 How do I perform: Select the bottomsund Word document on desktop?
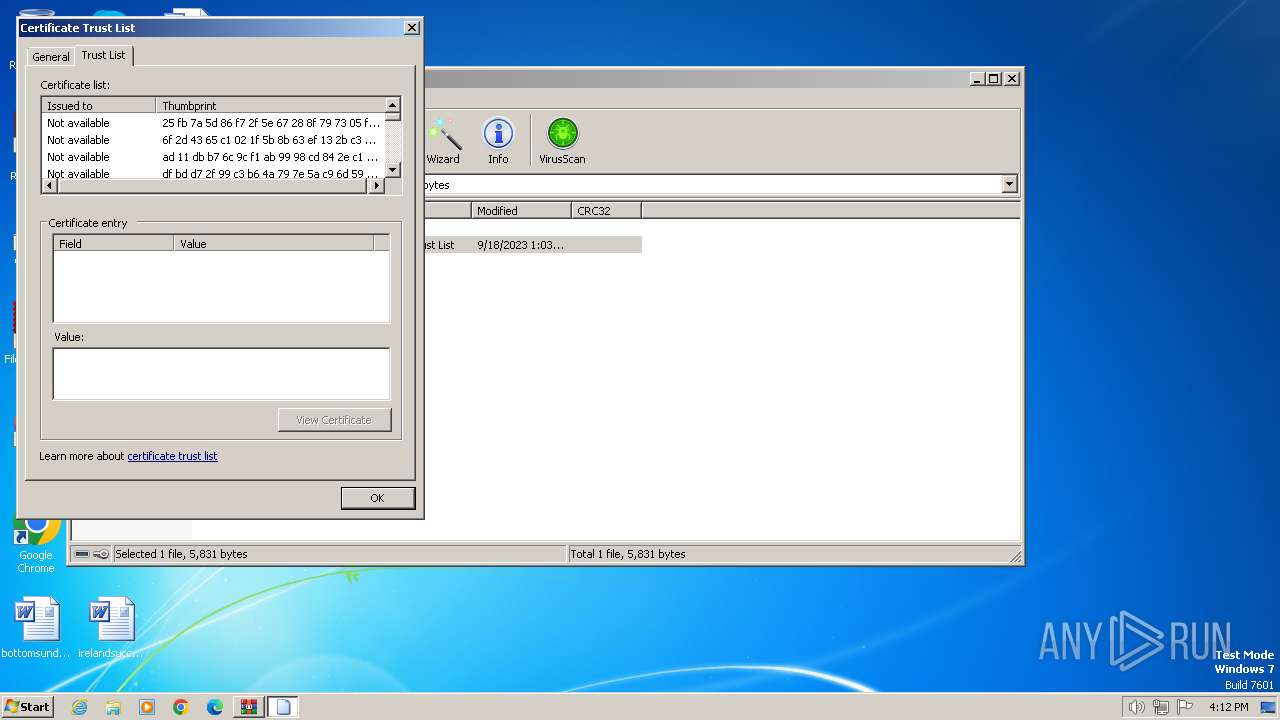click(36, 628)
